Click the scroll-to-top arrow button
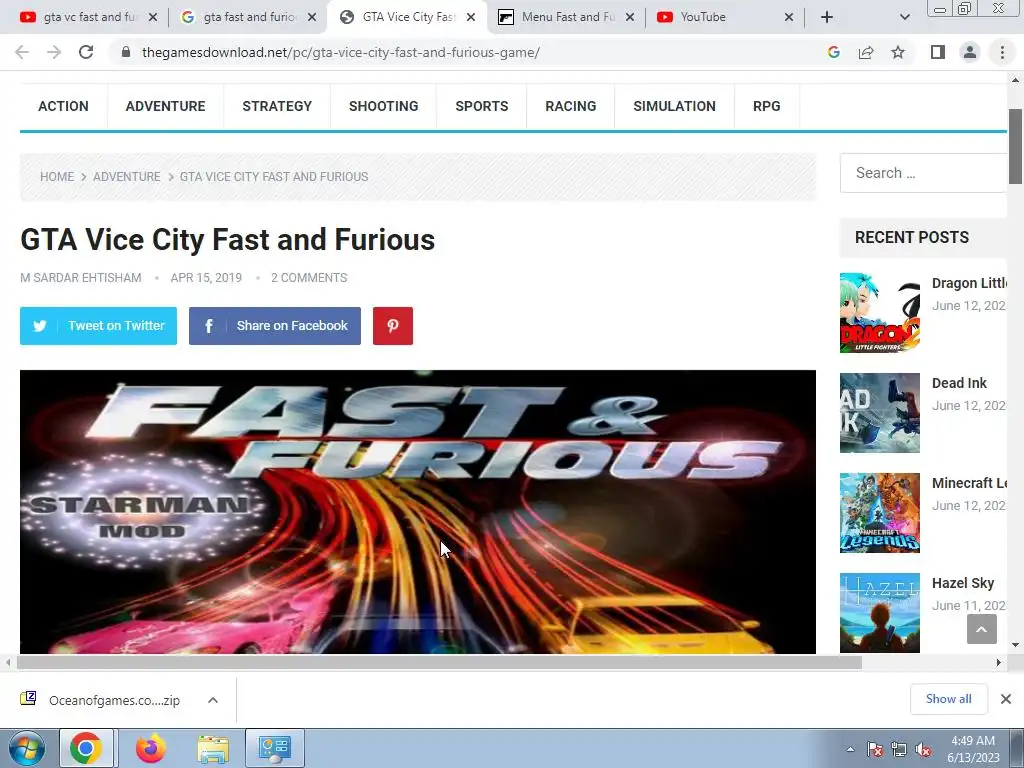Screen dimensions: 1024x768 click(x=982, y=629)
